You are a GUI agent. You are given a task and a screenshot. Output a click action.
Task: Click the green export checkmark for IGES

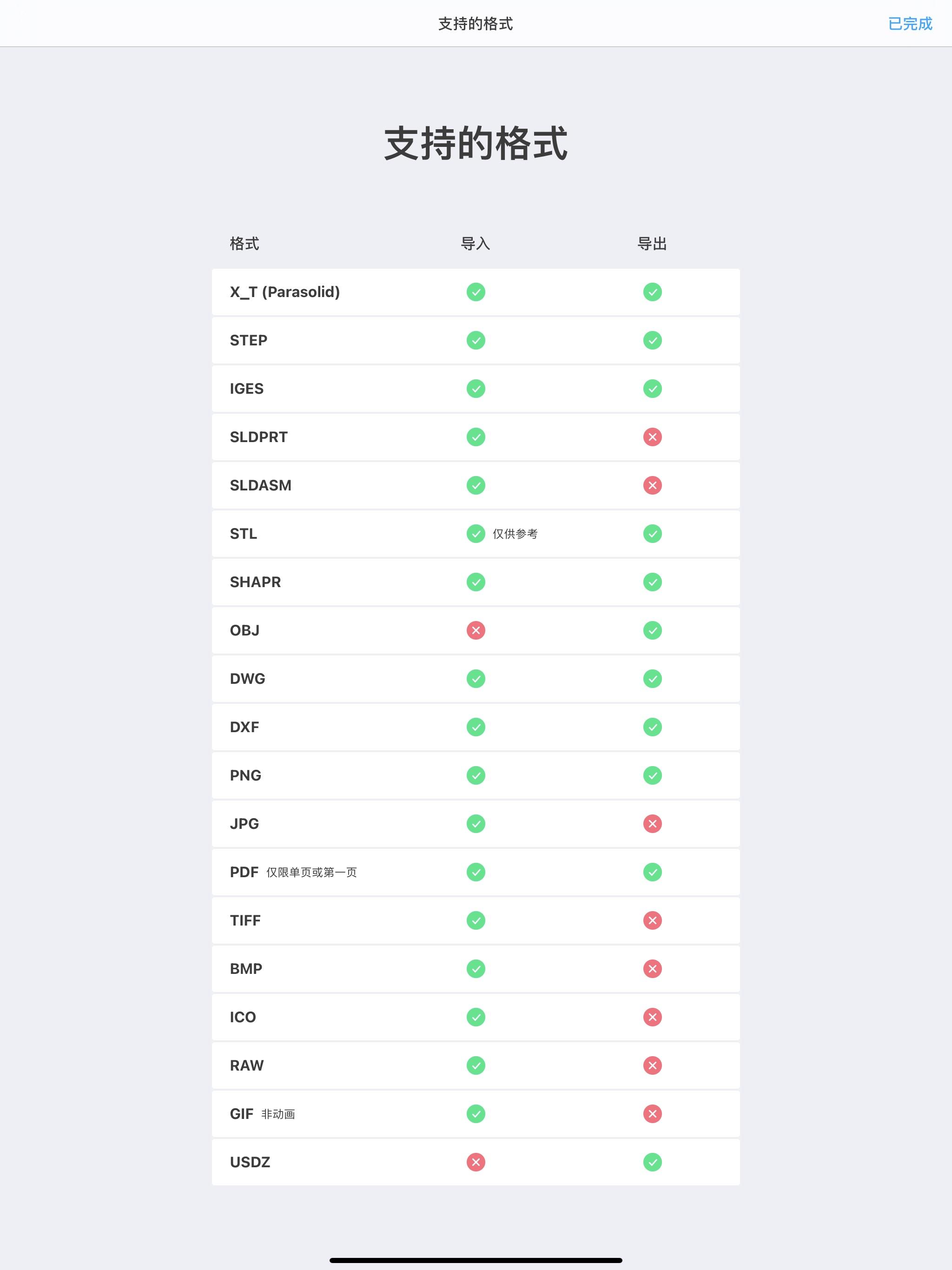[x=652, y=389]
